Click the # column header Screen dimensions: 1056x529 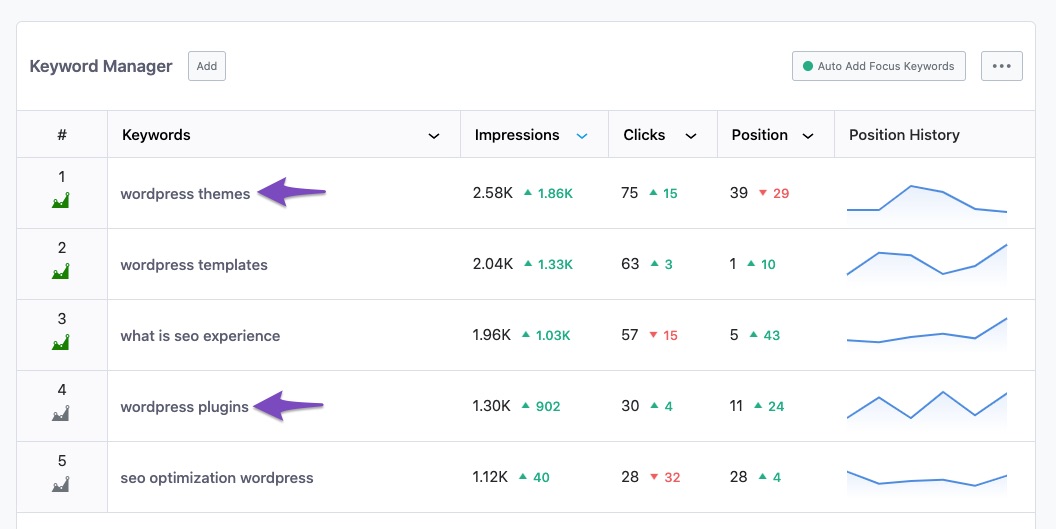(x=62, y=135)
